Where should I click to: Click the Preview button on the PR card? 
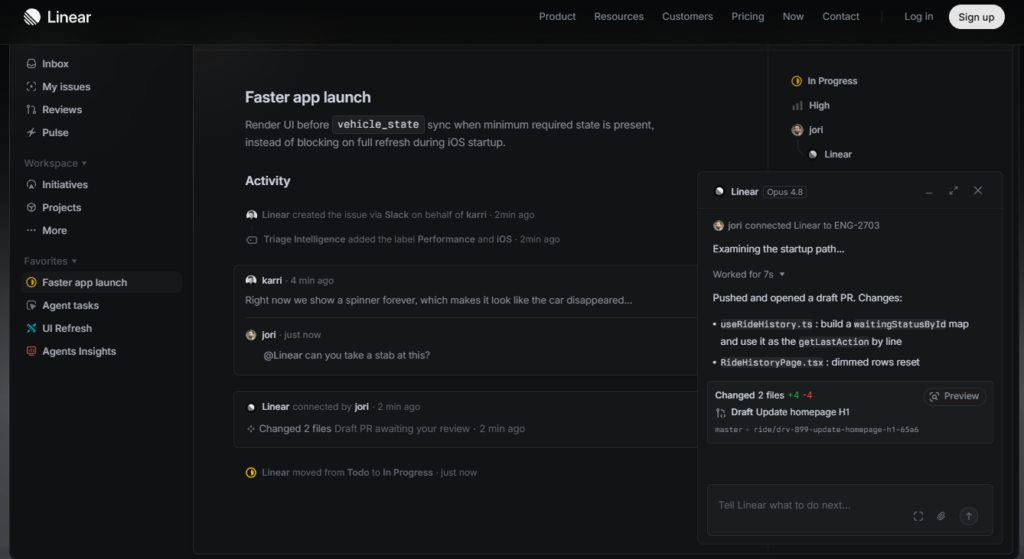tap(954, 396)
